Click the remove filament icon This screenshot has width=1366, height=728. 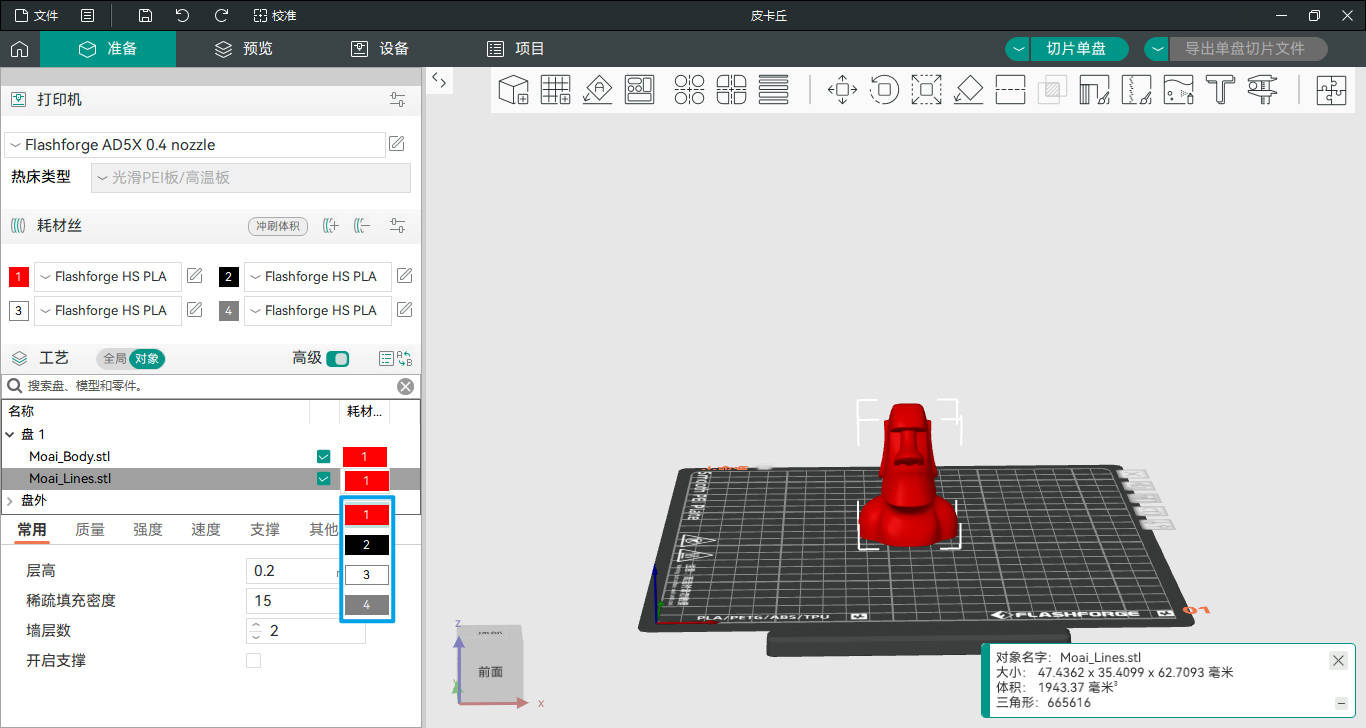tap(363, 226)
